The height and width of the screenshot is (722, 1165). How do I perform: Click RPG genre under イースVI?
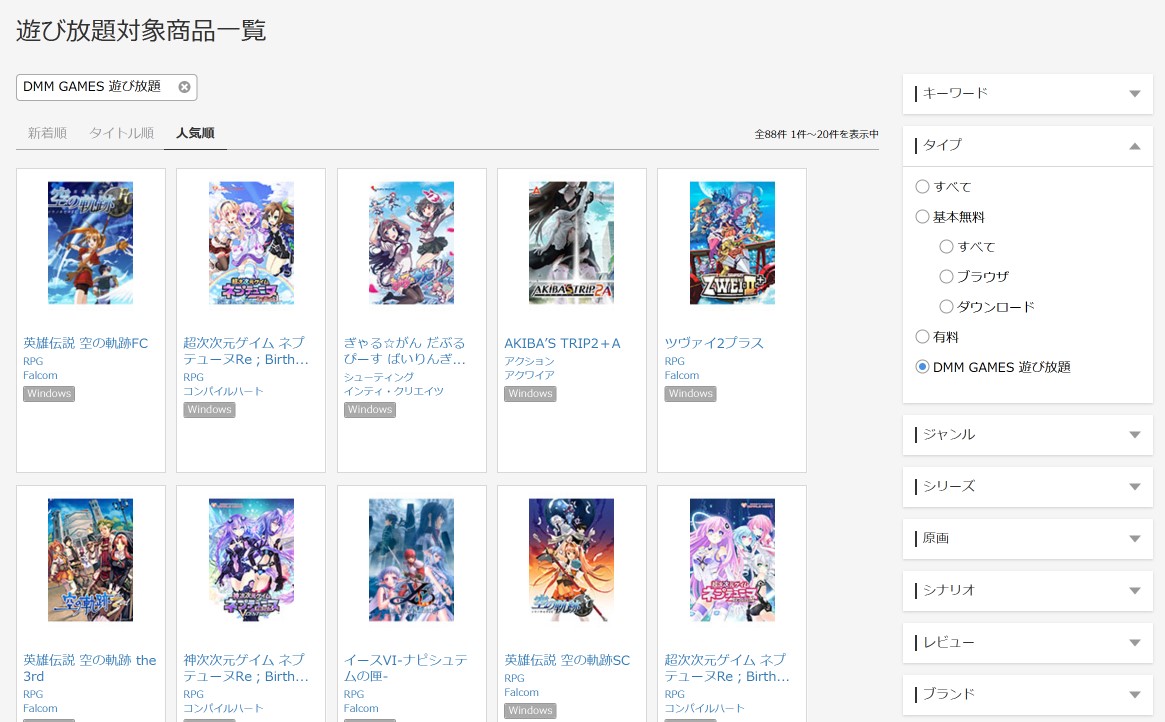(354, 695)
